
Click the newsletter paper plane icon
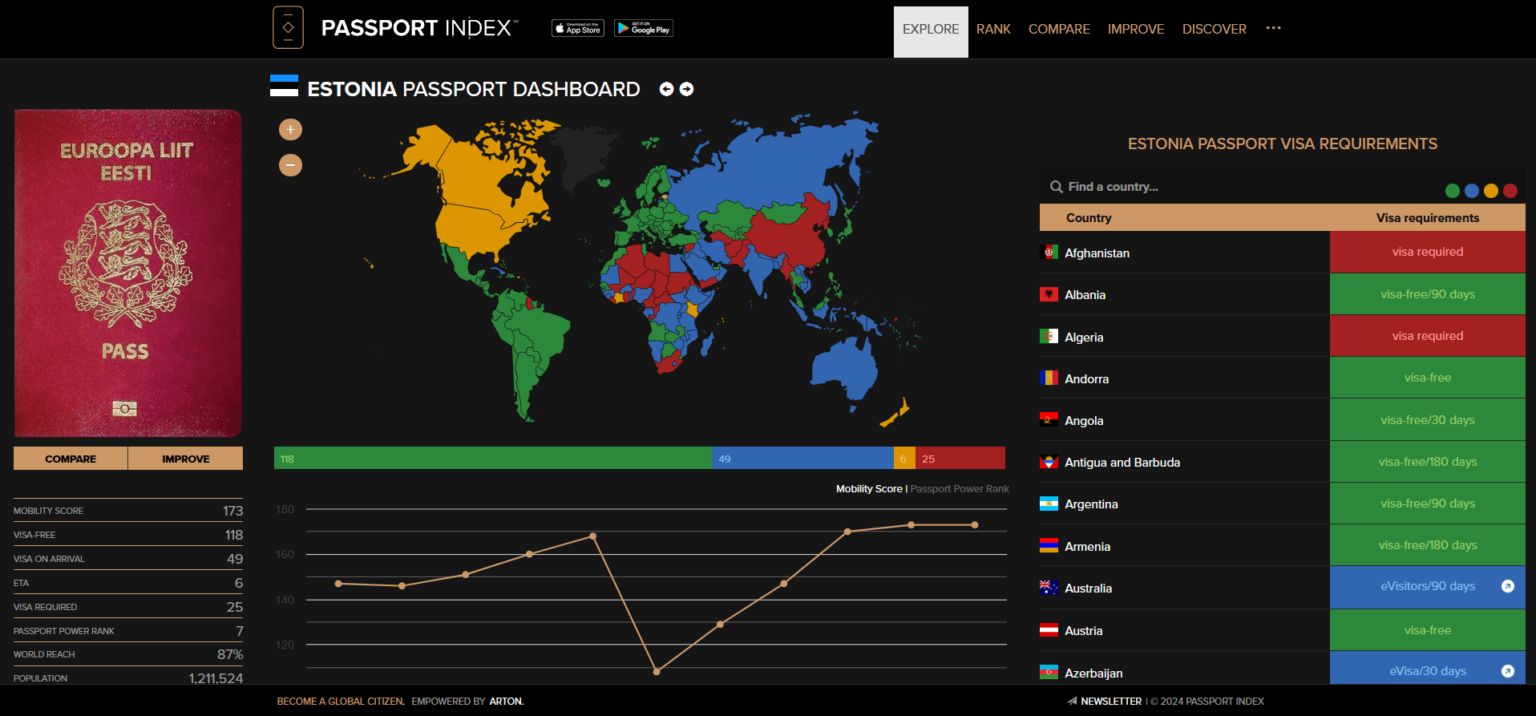pyautogui.click(x=1072, y=701)
